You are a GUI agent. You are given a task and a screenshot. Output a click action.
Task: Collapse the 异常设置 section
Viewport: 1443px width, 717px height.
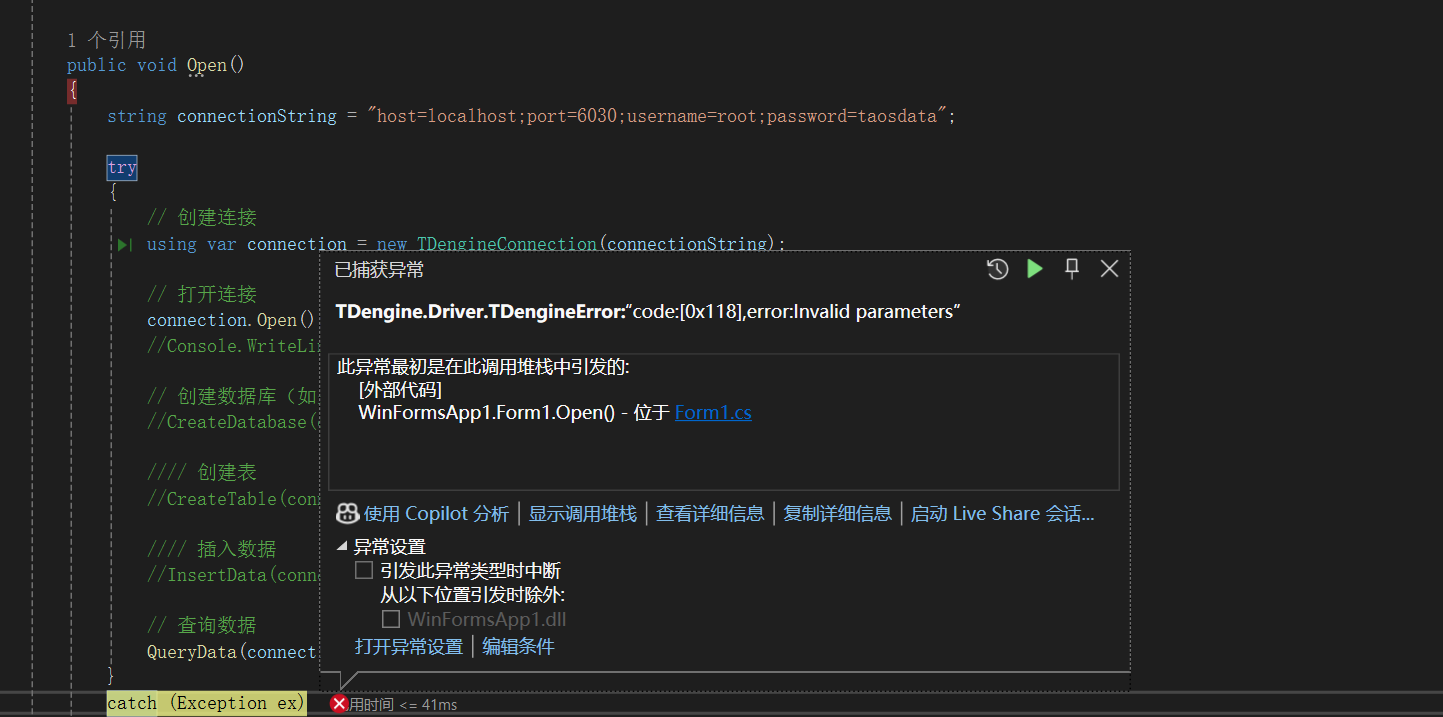pos(343,547)
